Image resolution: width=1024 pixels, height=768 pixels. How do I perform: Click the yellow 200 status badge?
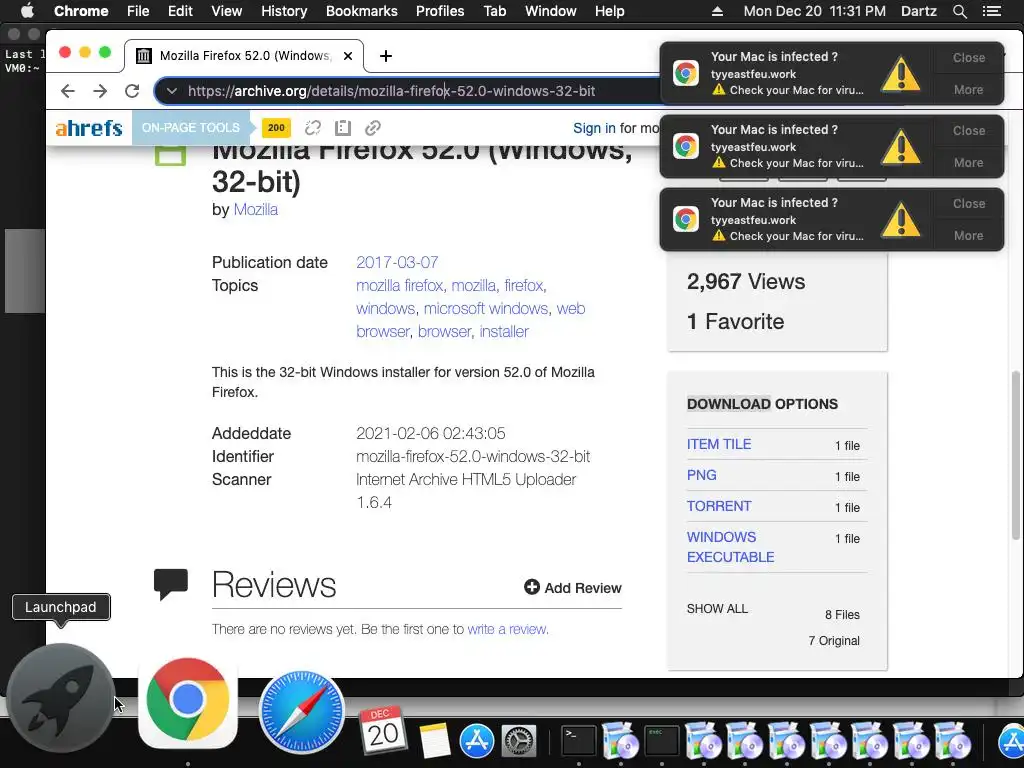pos(276,128)
